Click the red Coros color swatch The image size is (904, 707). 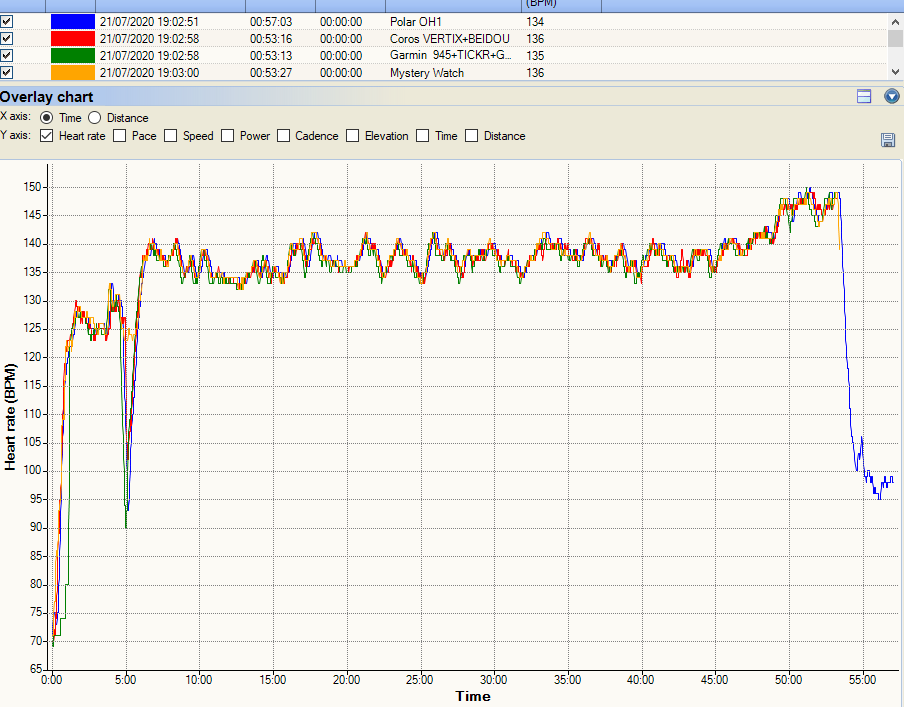tap(72, 38)
